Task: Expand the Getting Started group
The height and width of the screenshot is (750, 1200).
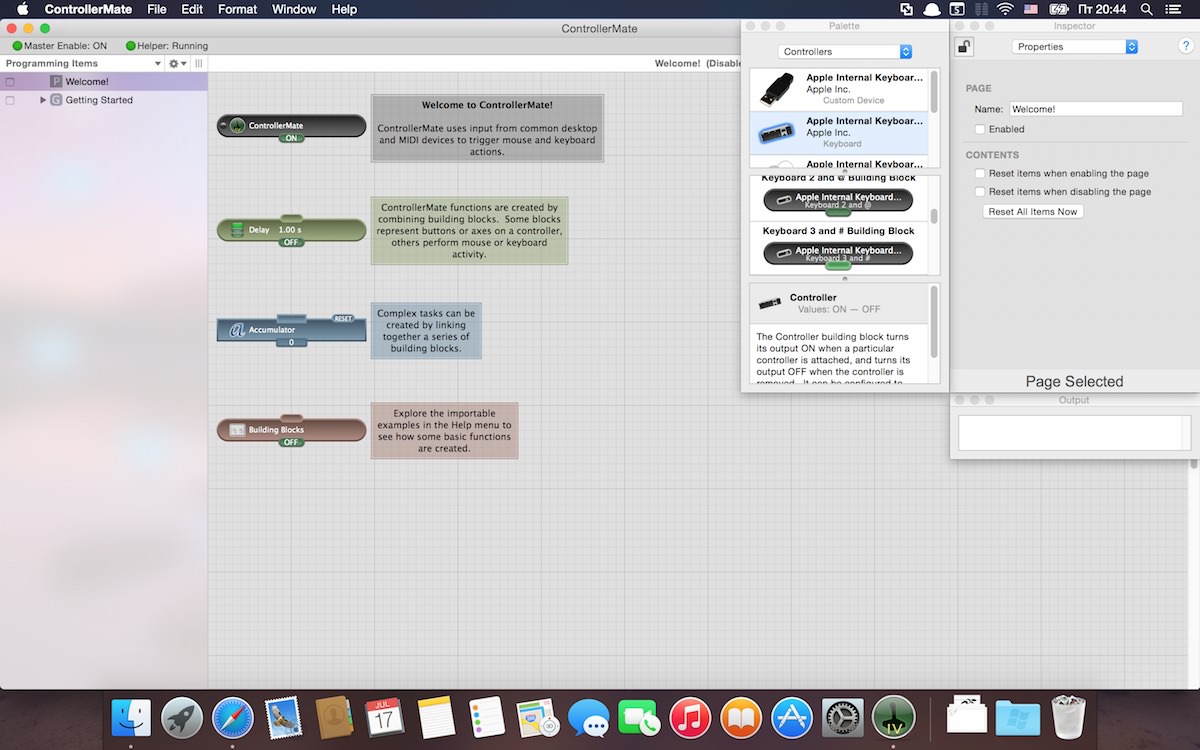Action: (43, 100)
